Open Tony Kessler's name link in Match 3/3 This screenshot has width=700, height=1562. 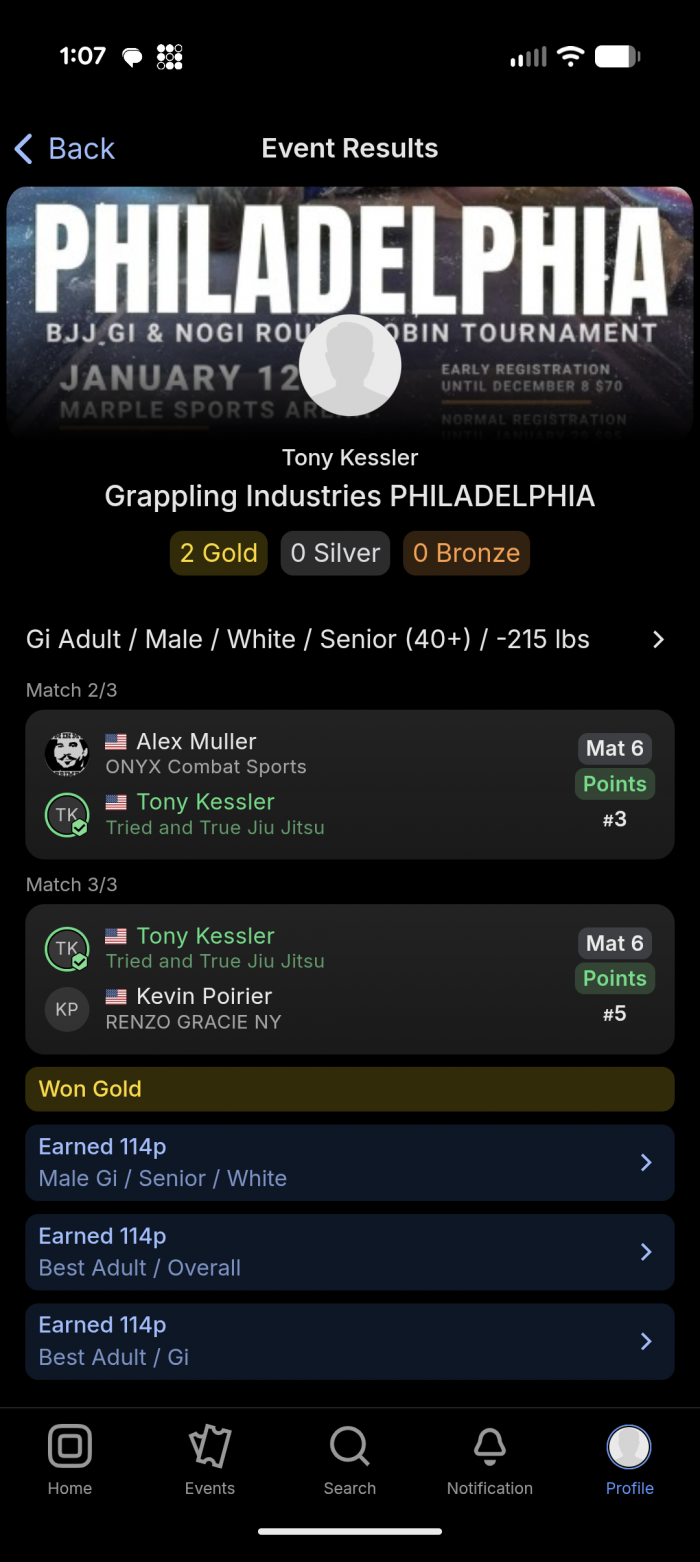(205, 936)
